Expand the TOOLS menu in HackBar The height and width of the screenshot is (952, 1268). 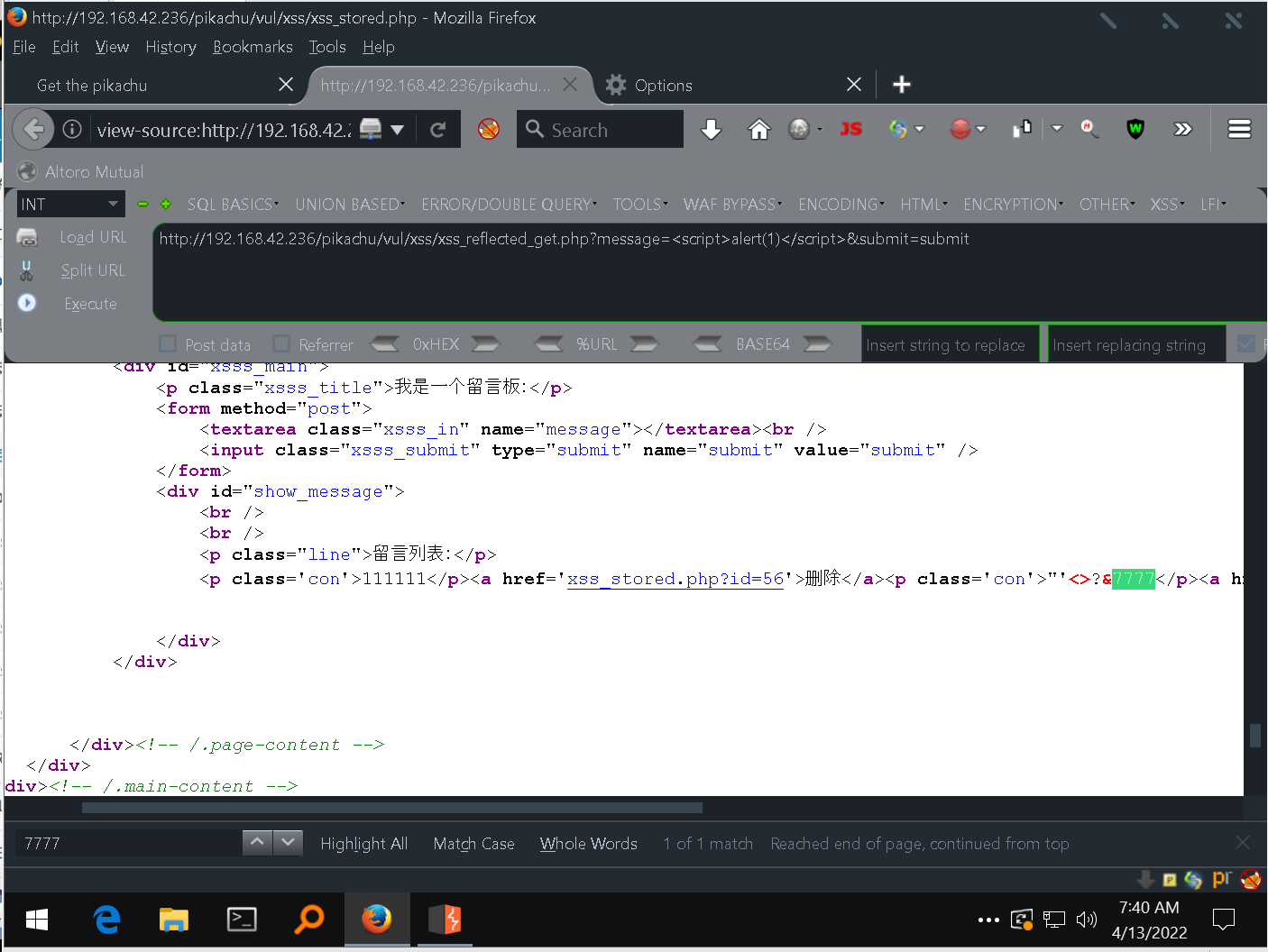pyautogui.click(x=640, y=205)
